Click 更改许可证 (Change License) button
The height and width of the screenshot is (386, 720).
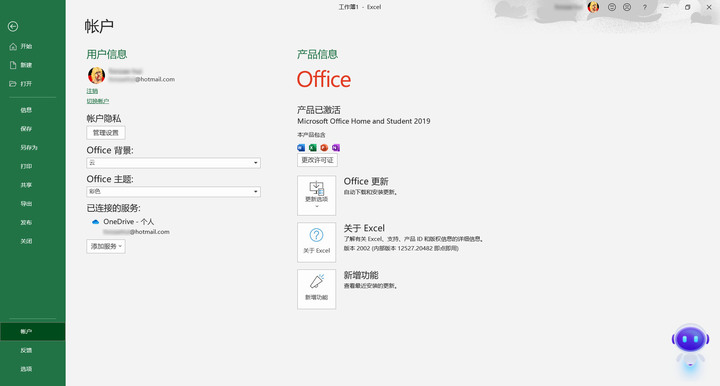[x=317, y=160]
